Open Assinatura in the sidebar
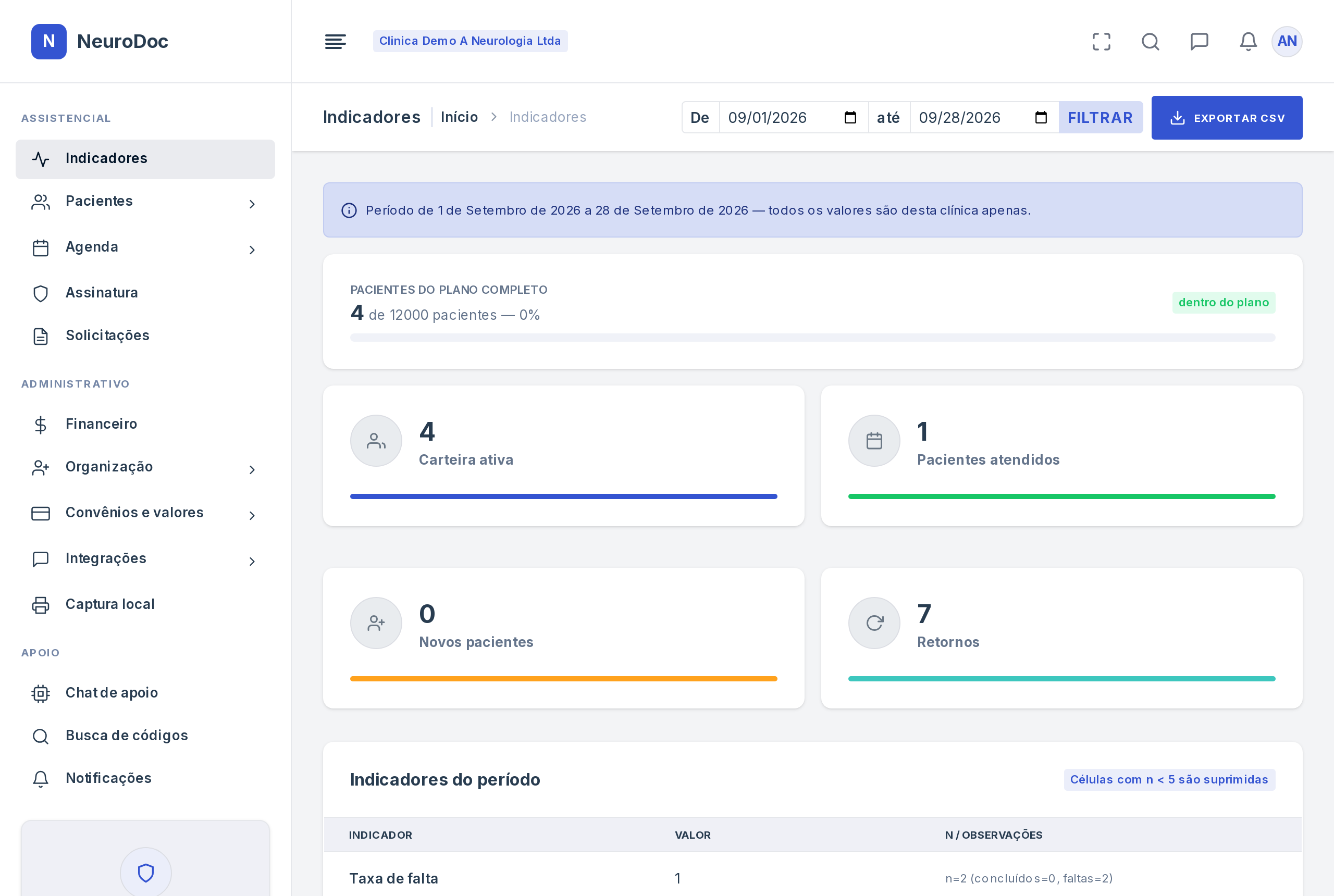The image size is (1334, 896). coord(145,293)
